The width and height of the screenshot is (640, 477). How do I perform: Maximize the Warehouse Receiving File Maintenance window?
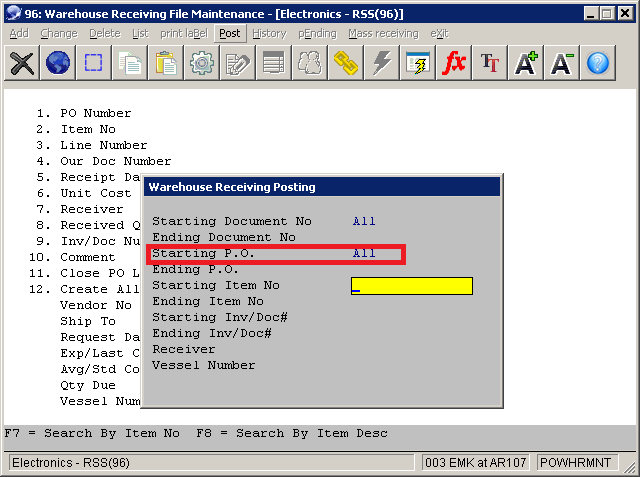click(x=607, y=14)
